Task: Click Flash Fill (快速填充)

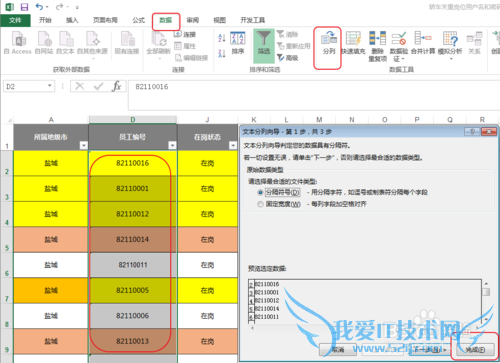Action: click(x=353, y=43)
